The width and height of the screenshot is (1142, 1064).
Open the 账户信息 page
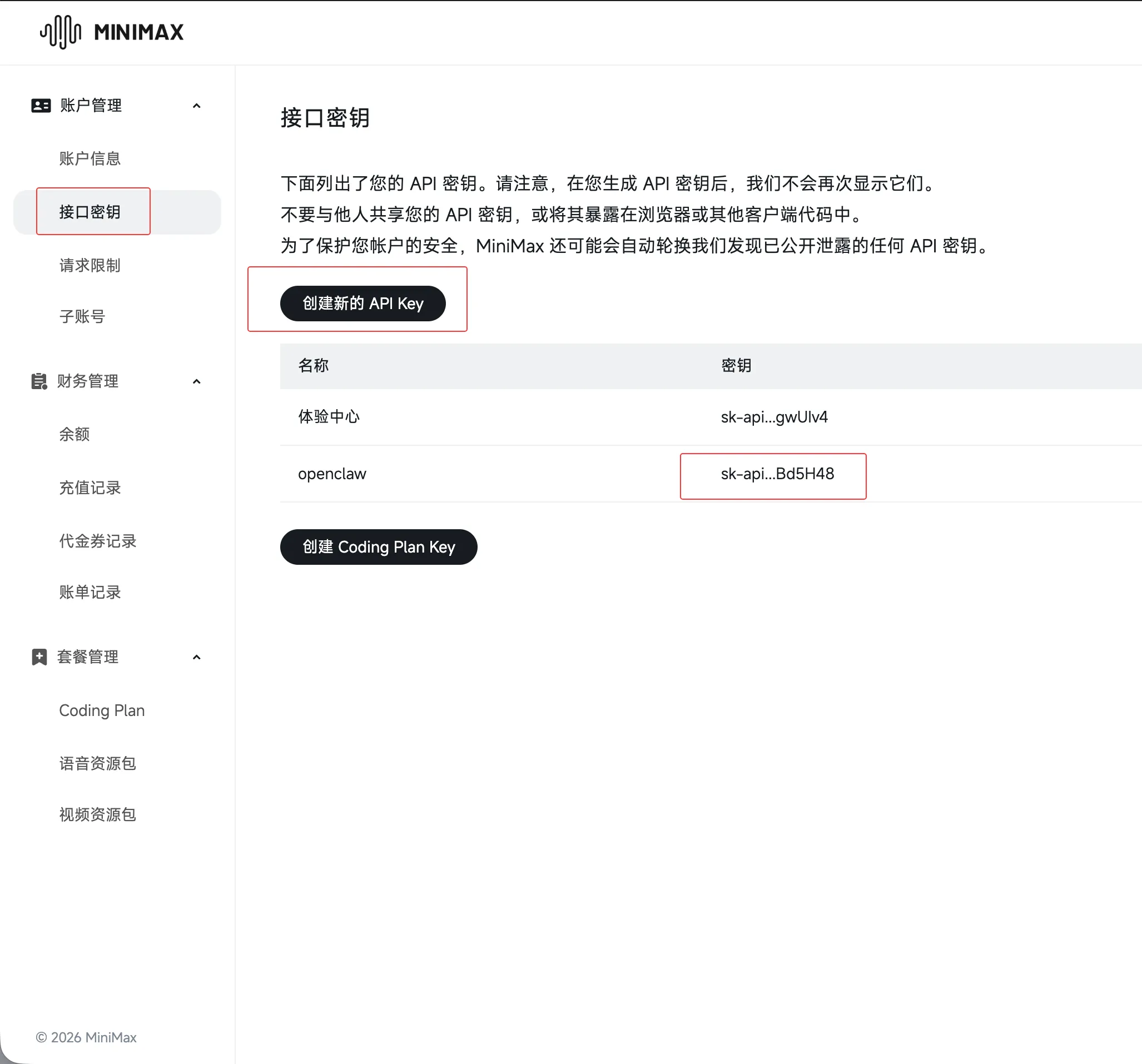(x=90, y=158)
